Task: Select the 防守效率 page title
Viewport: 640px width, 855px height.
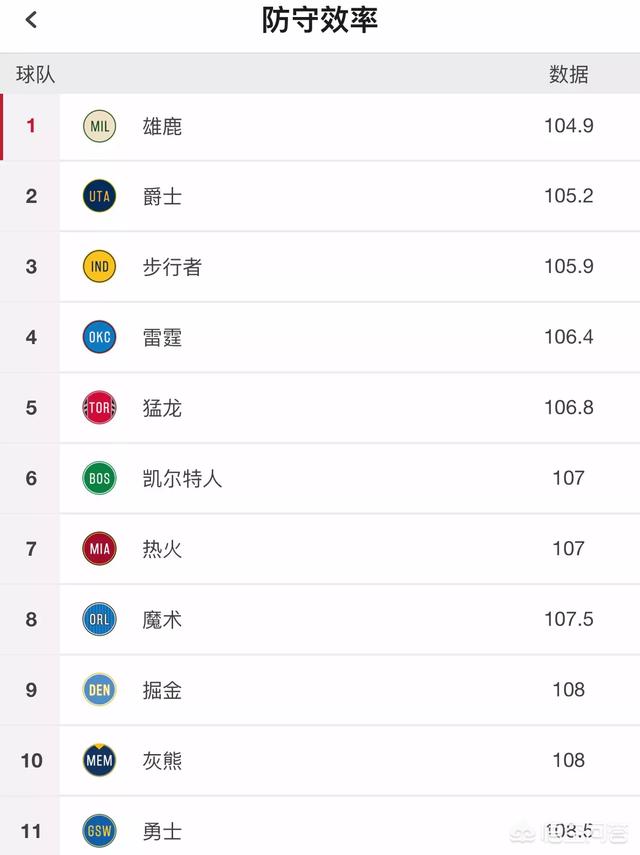Action: [320, 20]
